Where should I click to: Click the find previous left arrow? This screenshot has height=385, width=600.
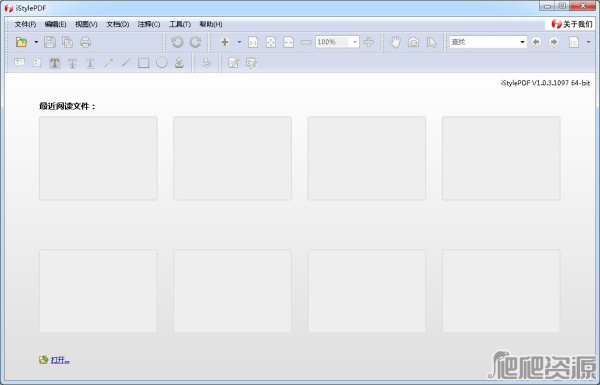(x=536, y=42)
